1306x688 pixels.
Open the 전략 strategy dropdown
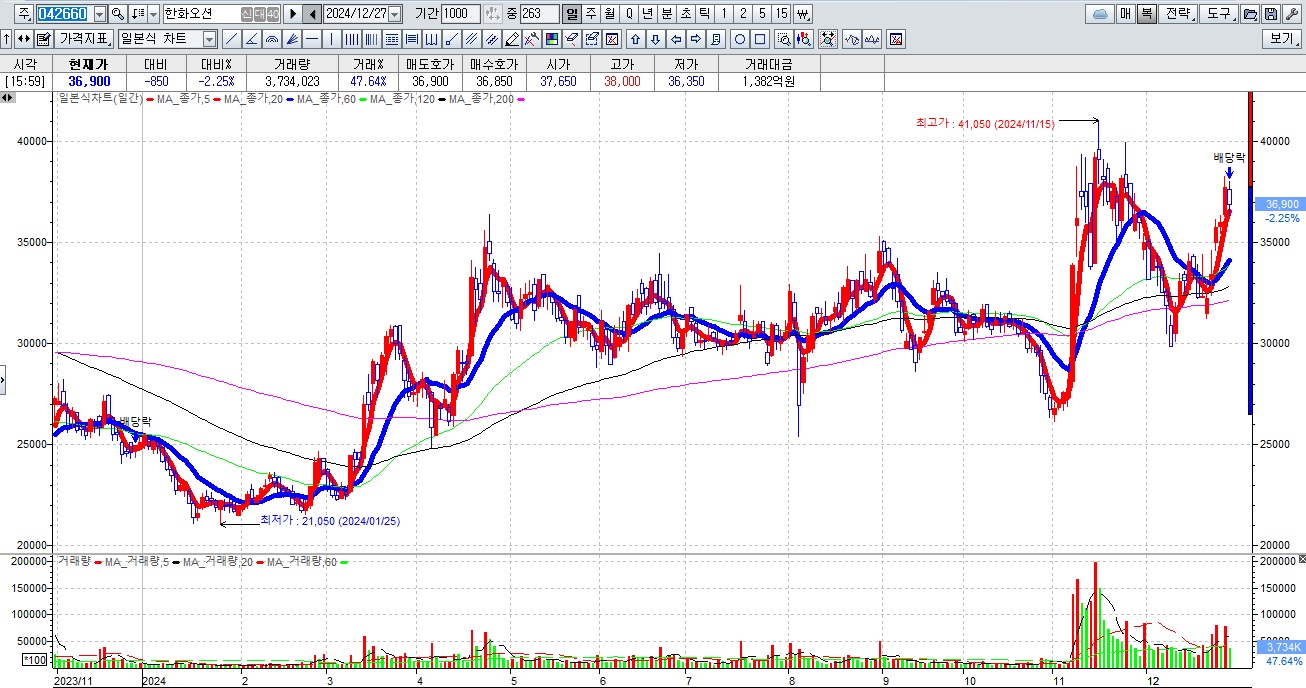tap(1177, 14)
